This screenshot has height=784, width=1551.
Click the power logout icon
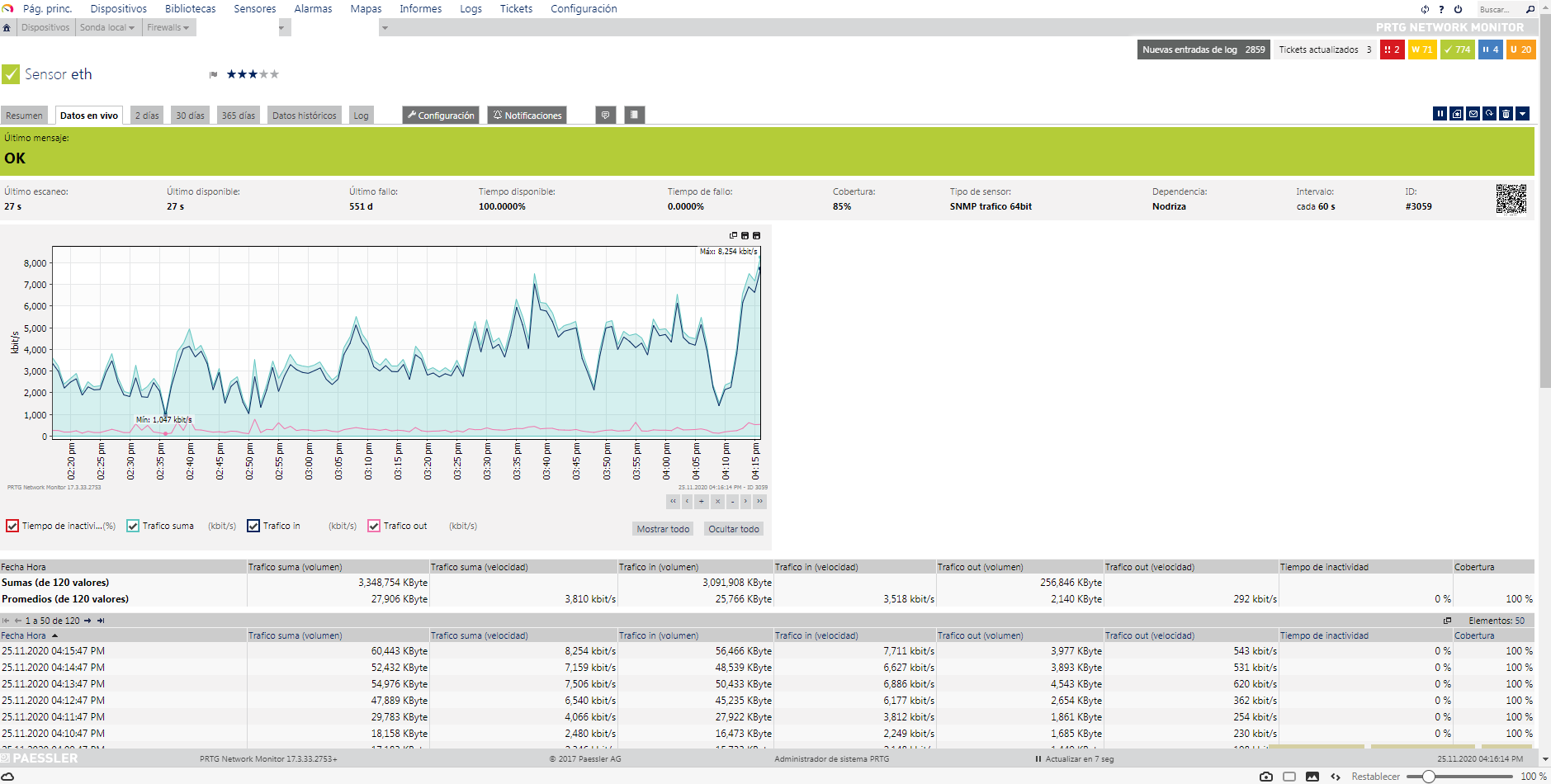pyautogui.click(x=1458, y=9)
